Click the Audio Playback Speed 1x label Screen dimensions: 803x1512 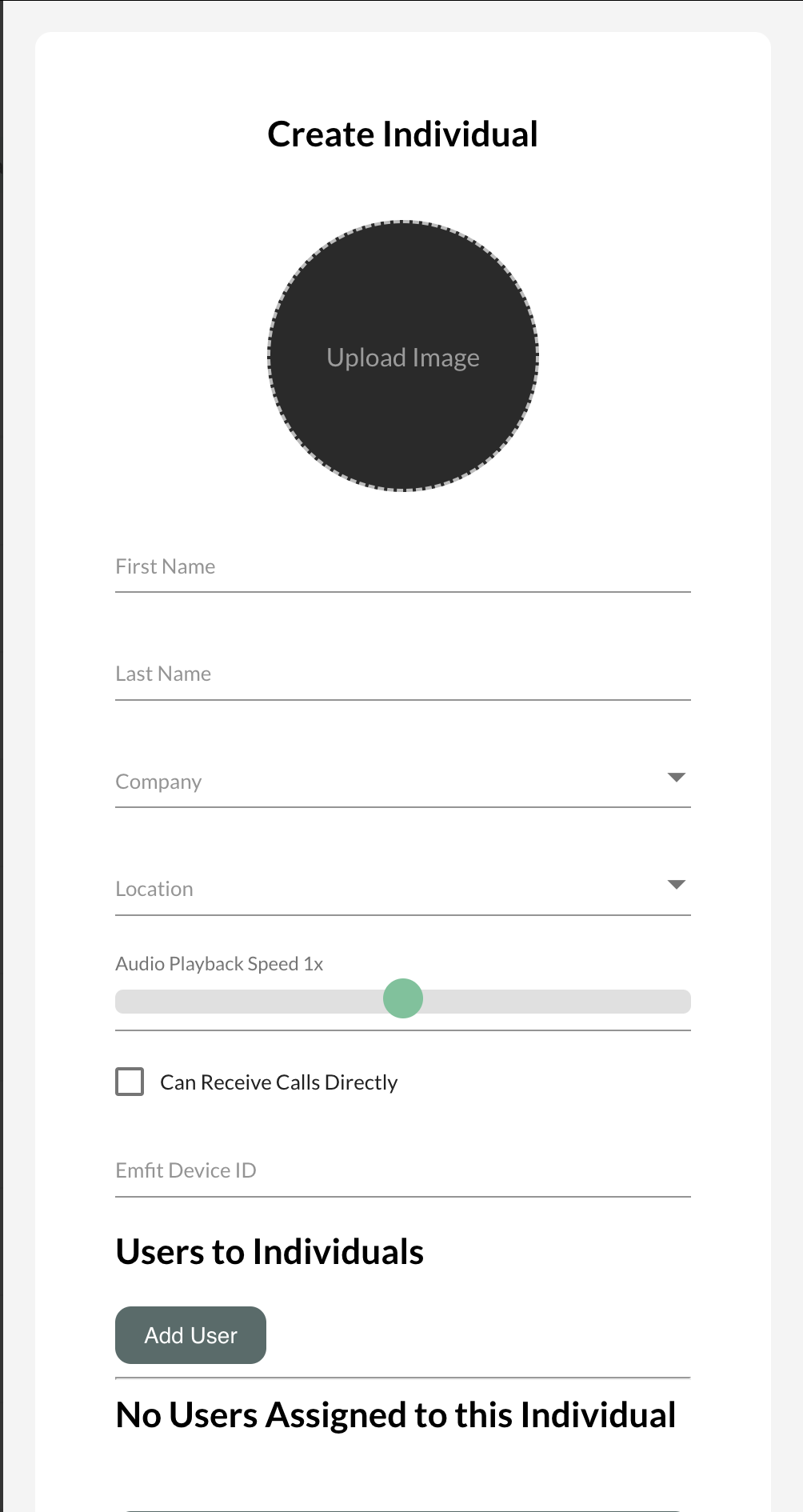[x=219, y=964]
